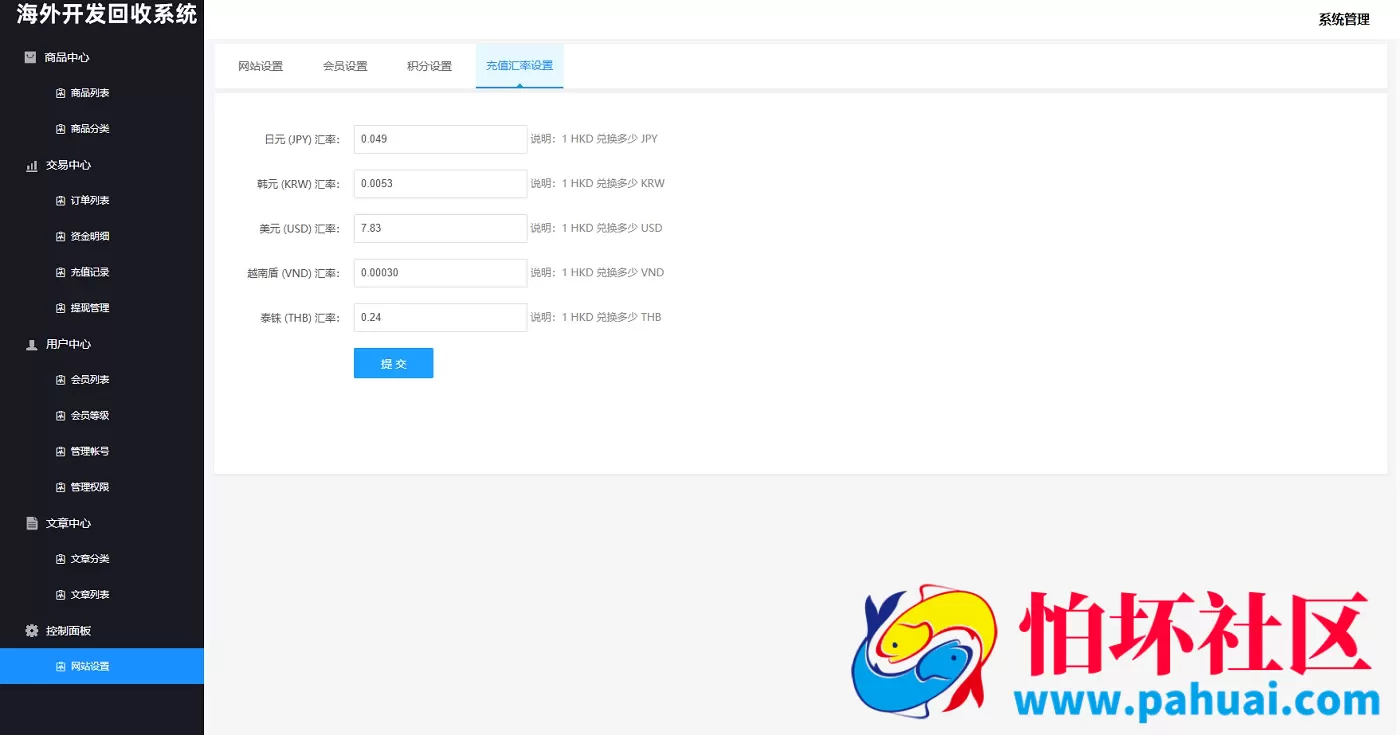
Task: Click the icon beside 会员列表
Action: point(60,380)
